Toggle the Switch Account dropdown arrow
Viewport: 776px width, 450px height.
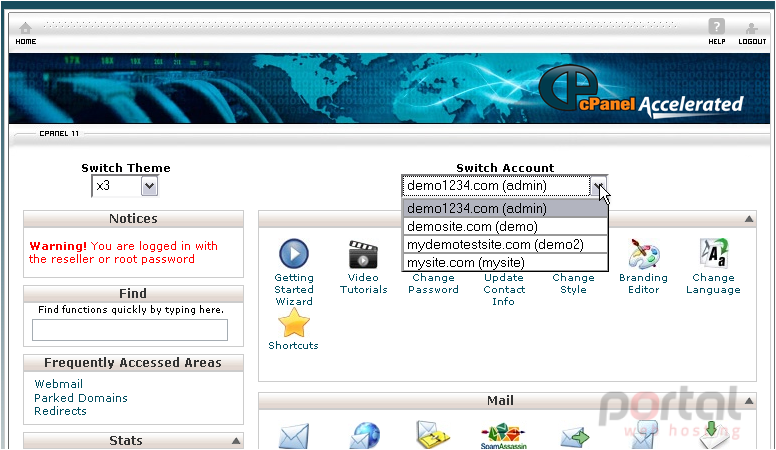[x=598, y=186]
